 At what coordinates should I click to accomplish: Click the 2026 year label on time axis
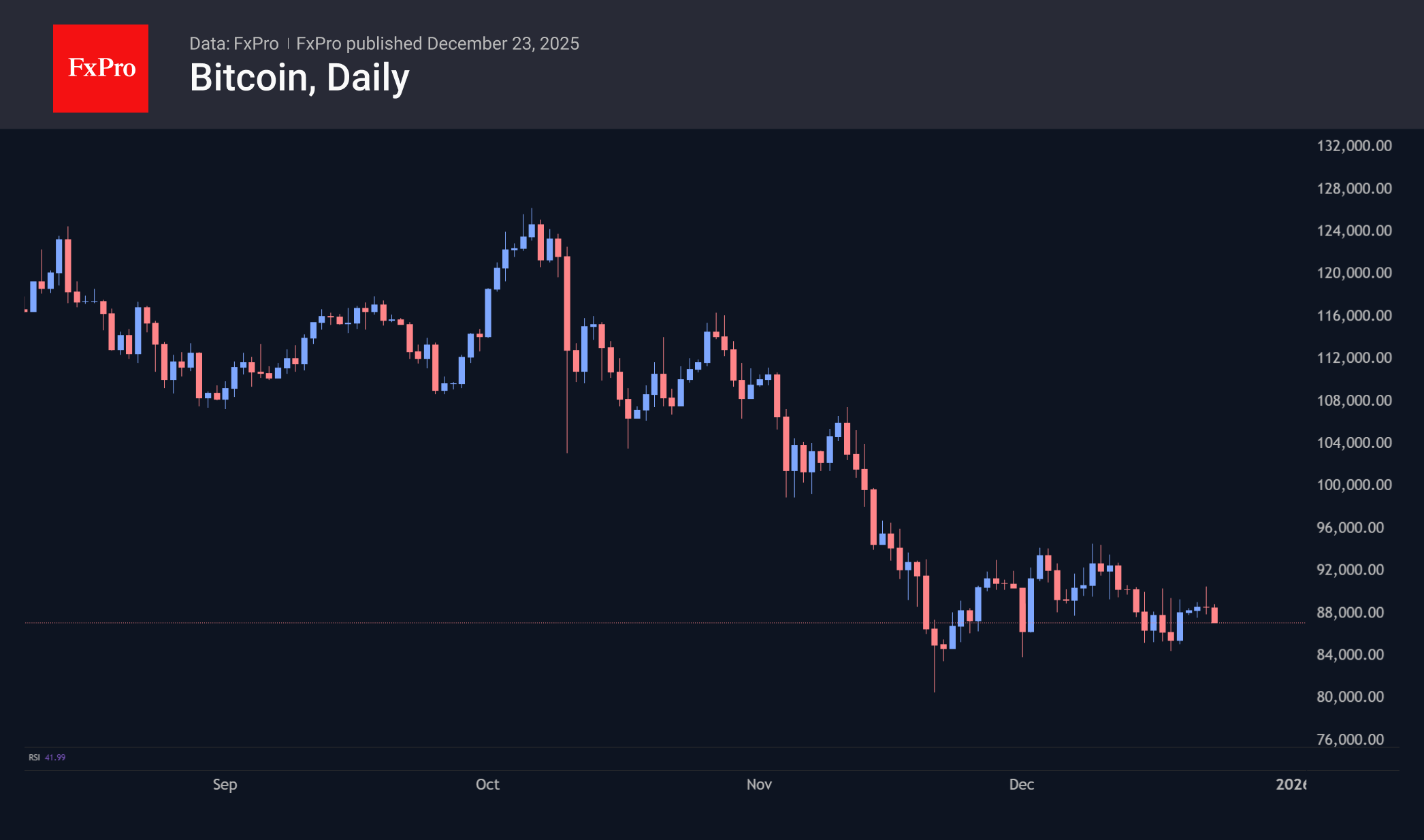coord(1291,784)
